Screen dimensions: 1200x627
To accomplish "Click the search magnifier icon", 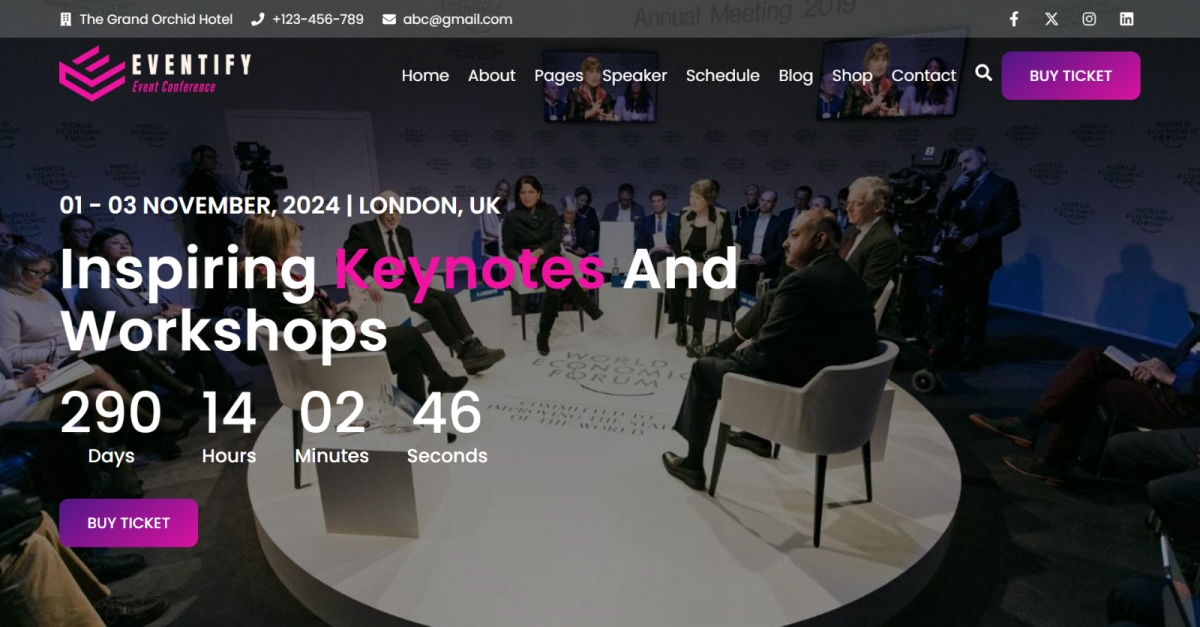I will coord(983,73).
